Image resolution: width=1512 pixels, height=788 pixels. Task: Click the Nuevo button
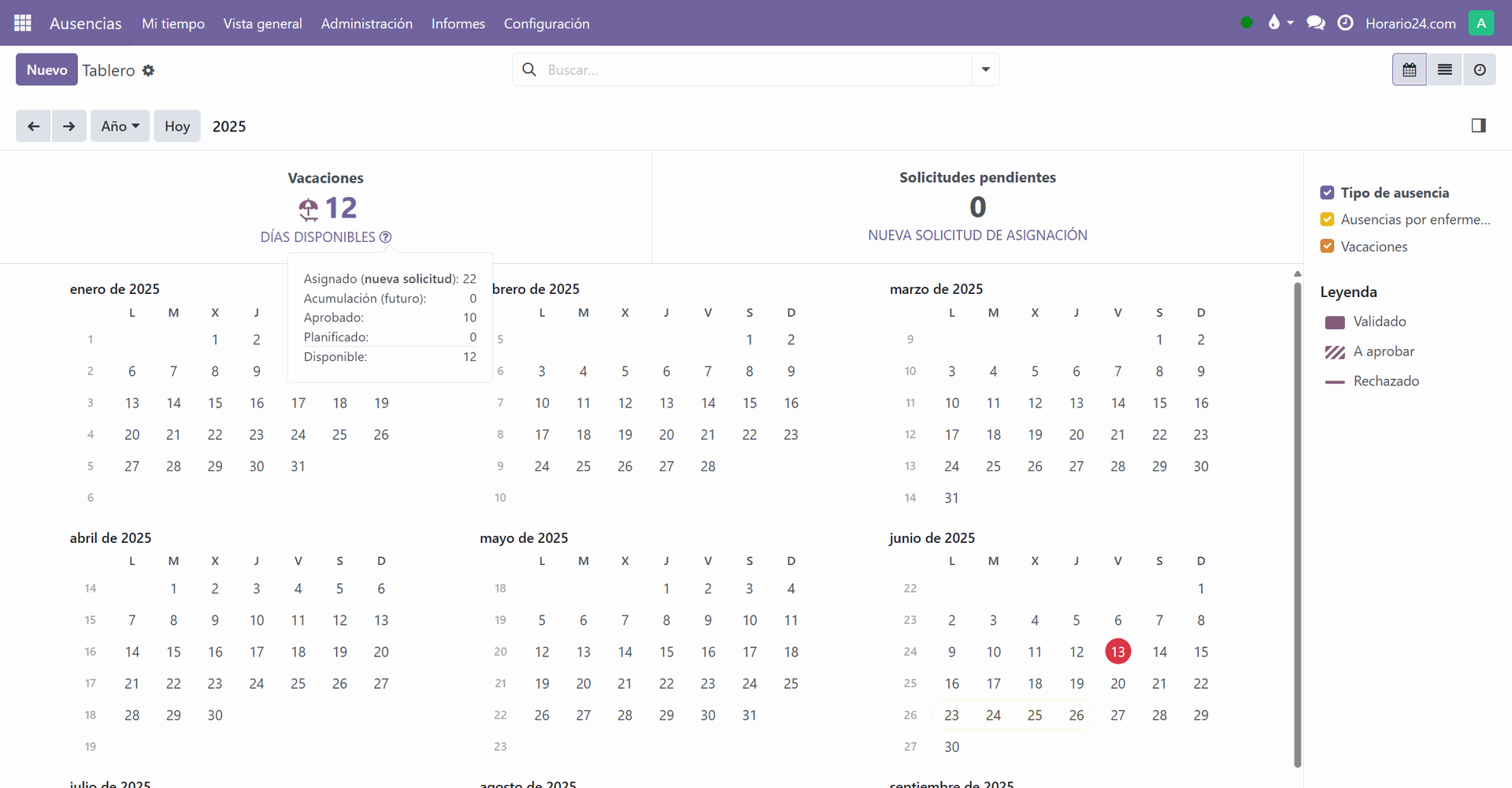[46, 70]
